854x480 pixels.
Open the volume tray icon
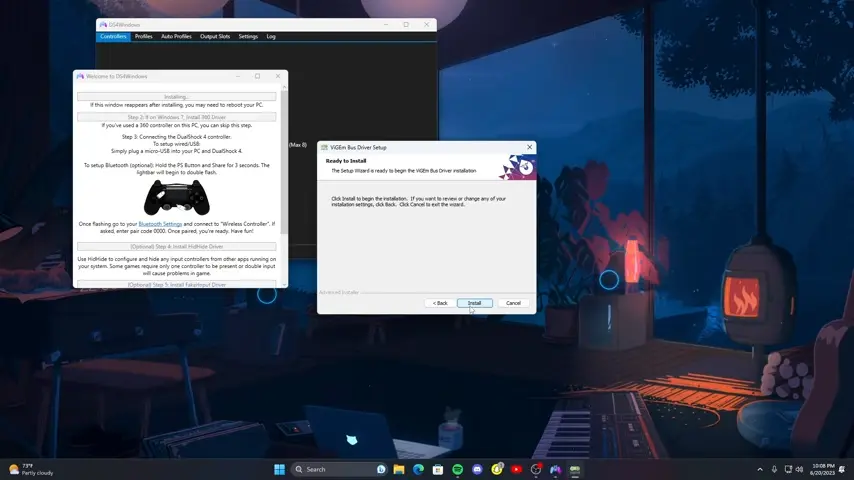tap(799, 469)
